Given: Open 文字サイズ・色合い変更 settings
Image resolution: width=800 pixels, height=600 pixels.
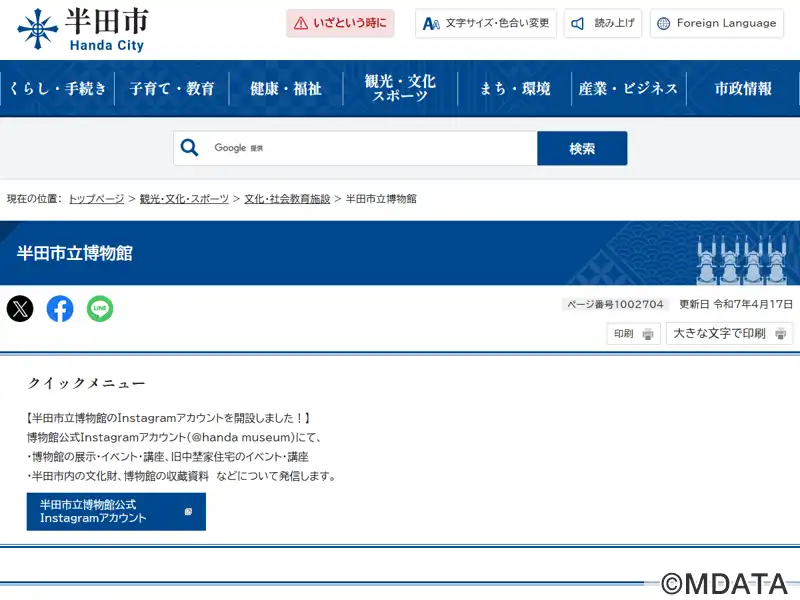Looking at the screenshot, I should [486, 23].
